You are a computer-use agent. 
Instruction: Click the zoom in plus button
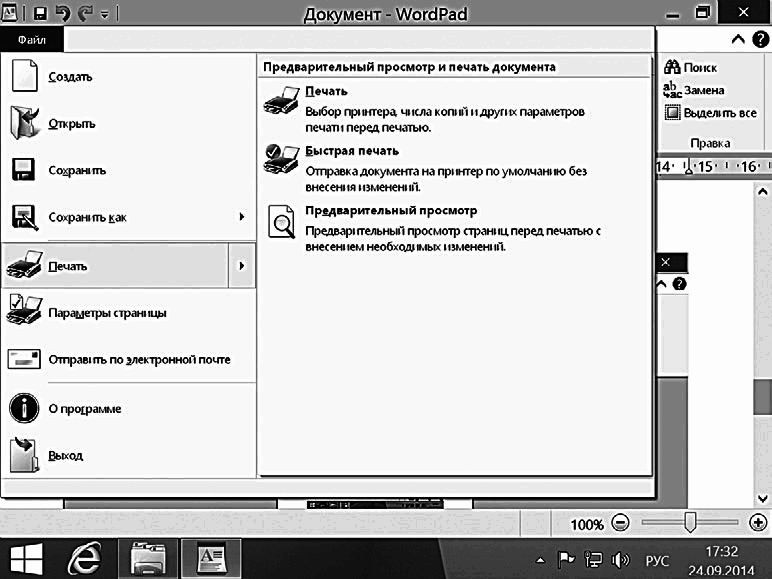pos(758,522)
